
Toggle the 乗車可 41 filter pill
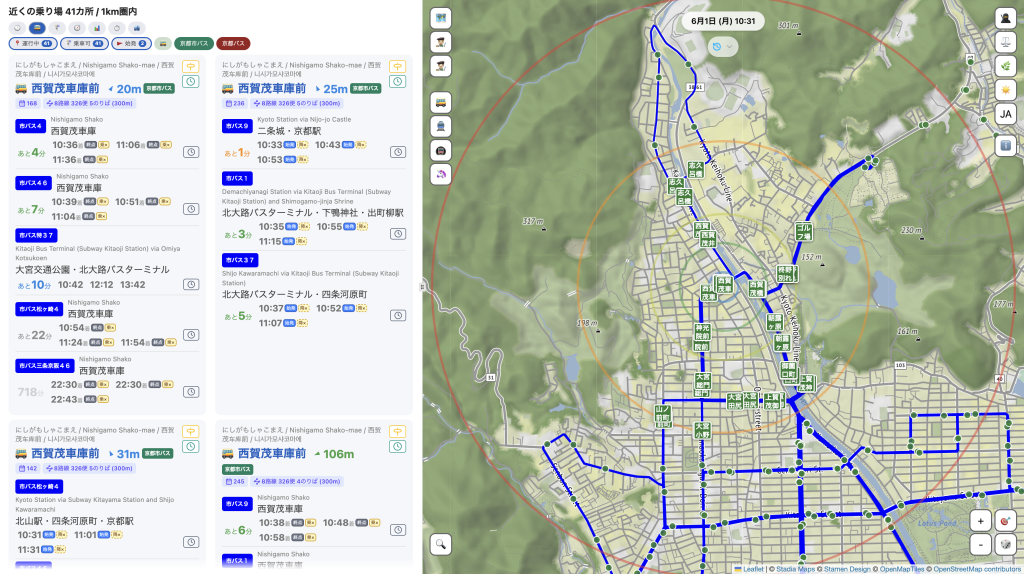pyautogui.click(x=84, y=44)
